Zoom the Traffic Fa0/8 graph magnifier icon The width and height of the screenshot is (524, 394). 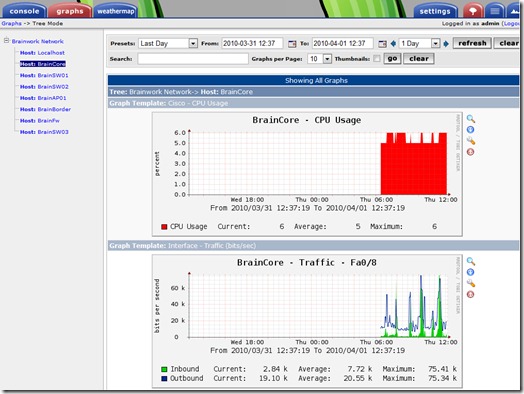pyautogui.click(x=471, y=261)
